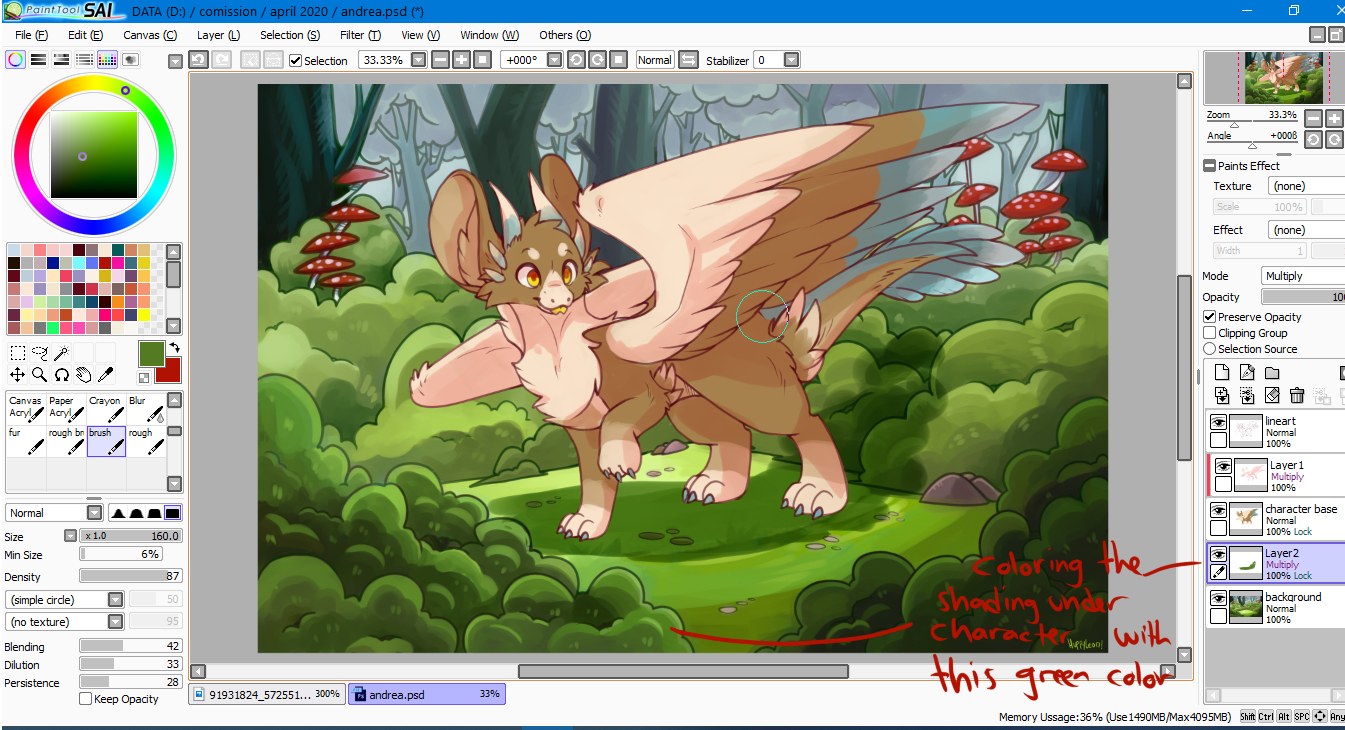Click the green foreground color swatch
Image resolution: width=1345 pixels, height=730 pixels.
151,354
